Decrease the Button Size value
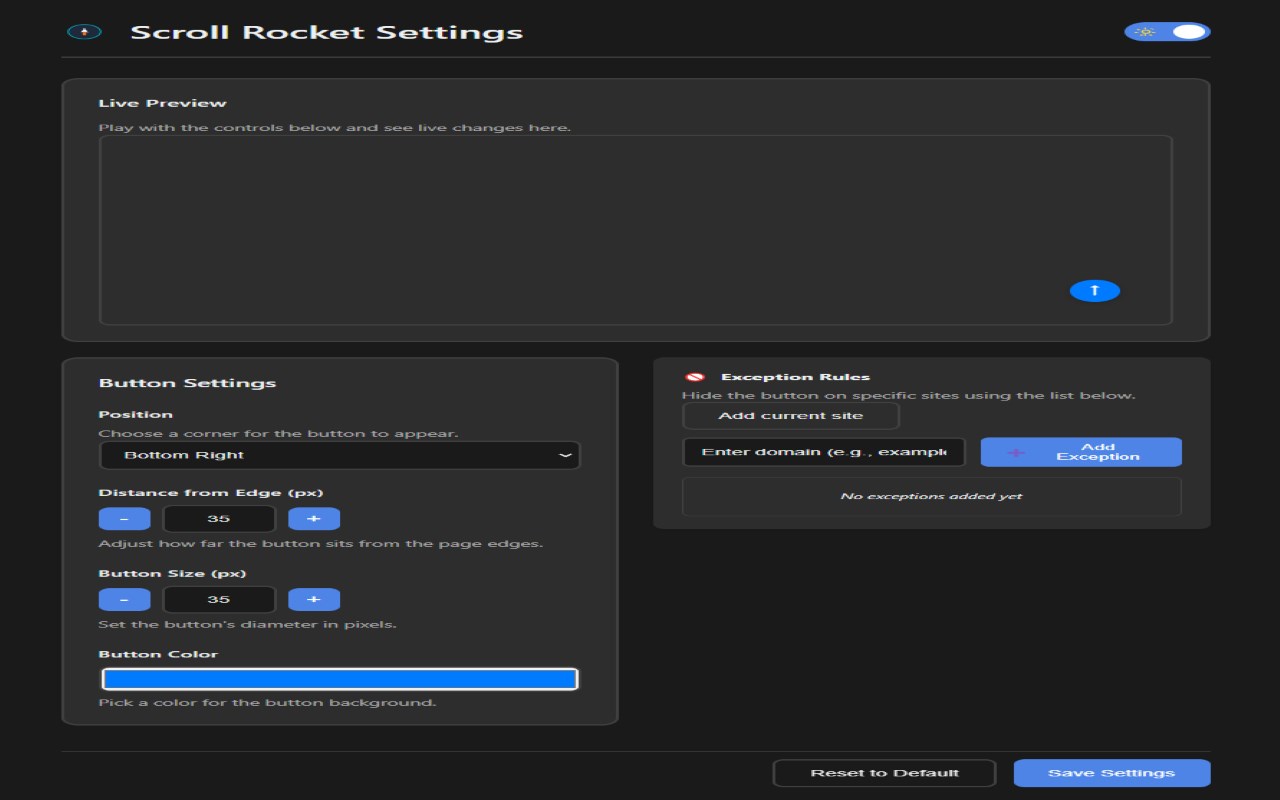This screenshot has width=1280, height=800. (124, 600)
